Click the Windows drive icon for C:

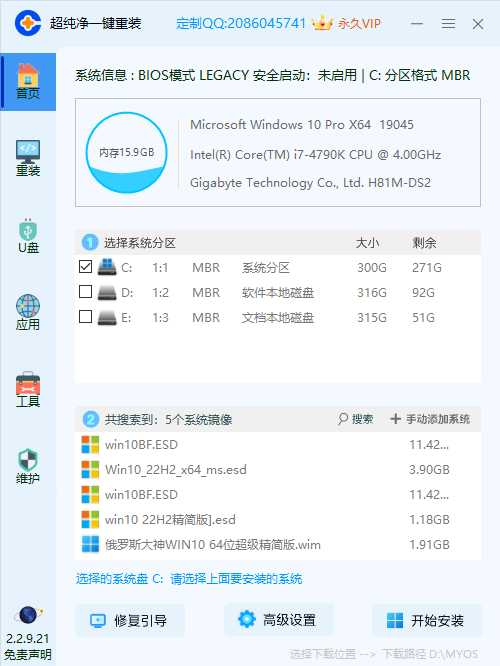click(107, 267)
